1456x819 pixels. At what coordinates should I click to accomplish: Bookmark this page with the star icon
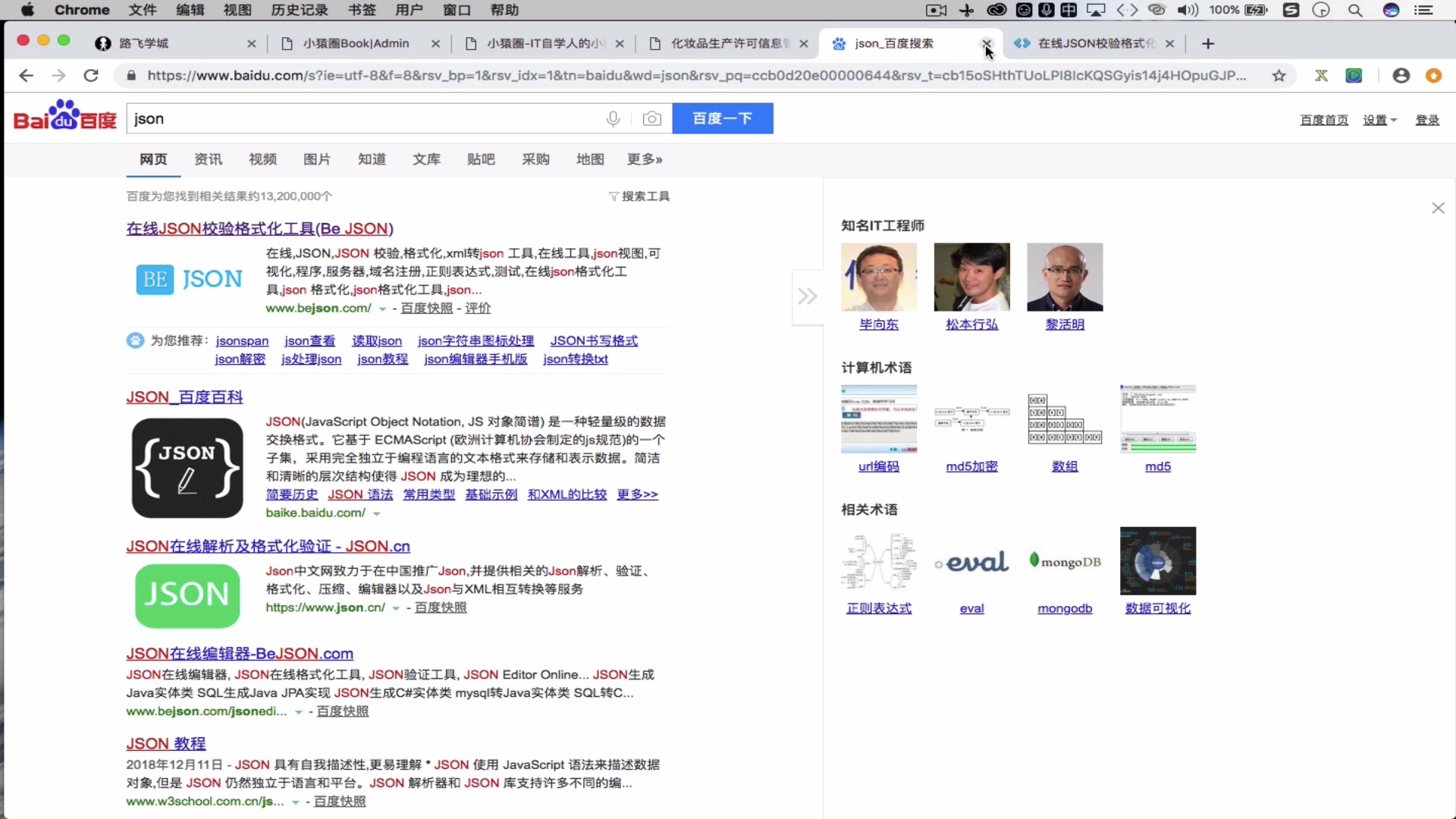[x=1279, y=76]
